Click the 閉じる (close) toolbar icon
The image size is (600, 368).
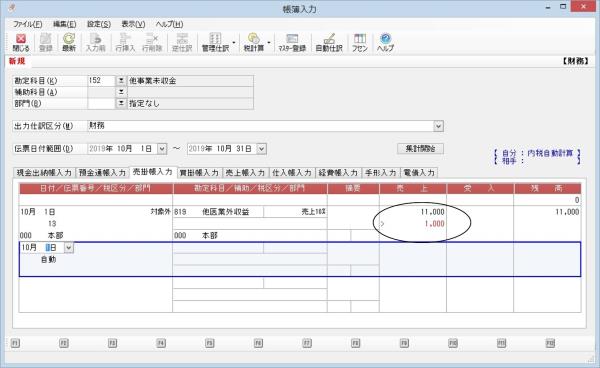click(21, 42)
